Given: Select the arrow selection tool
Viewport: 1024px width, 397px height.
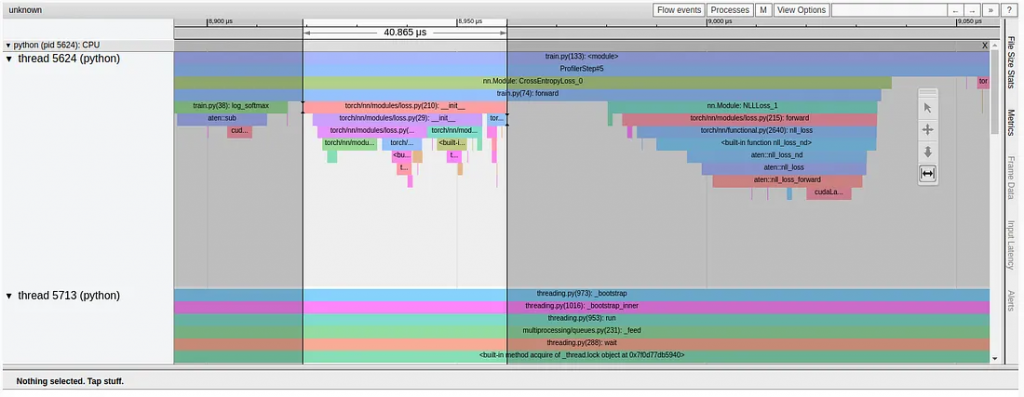Looking at the screenshot, I should point(927,108).
